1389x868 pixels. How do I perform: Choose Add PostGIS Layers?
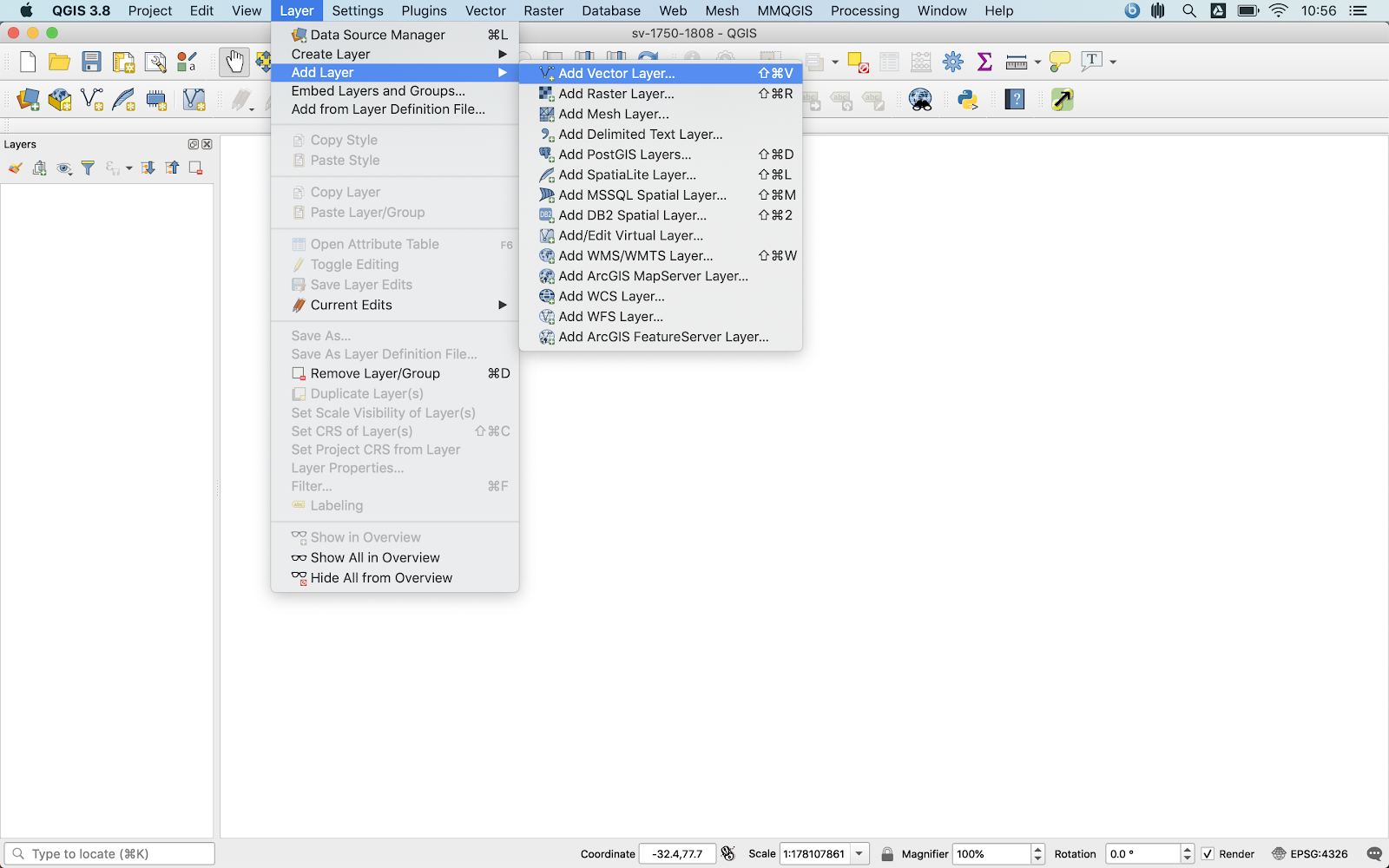point(661,155)
